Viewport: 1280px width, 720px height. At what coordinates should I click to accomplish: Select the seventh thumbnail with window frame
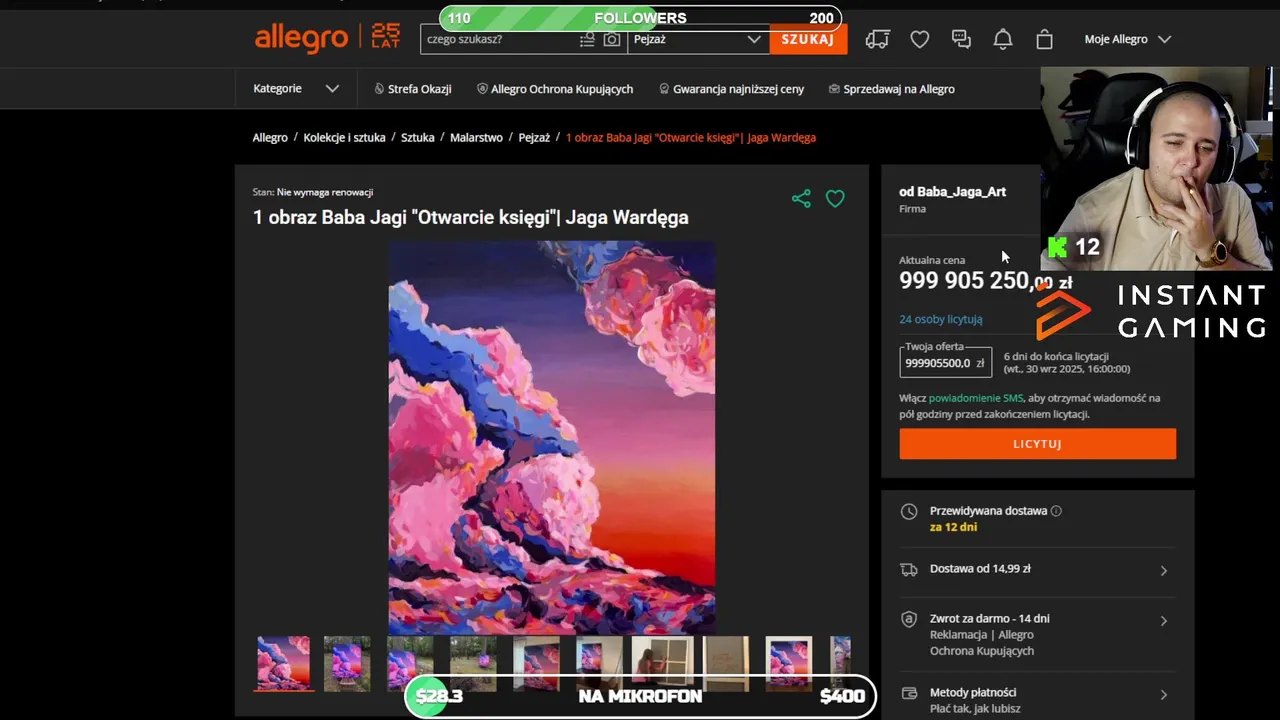[663, 663]
